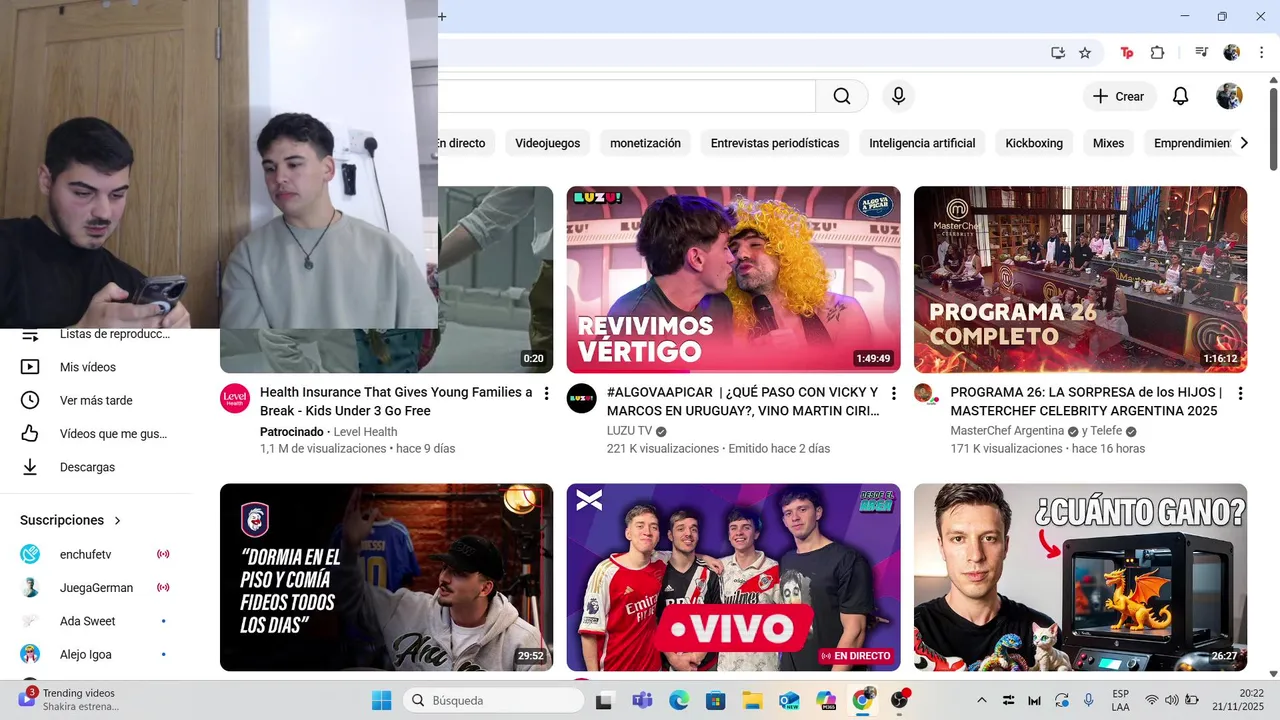Open a new browser tab
Viewport: 1280px width, 720px height.
pyautogui.click(x=442, y=16)
